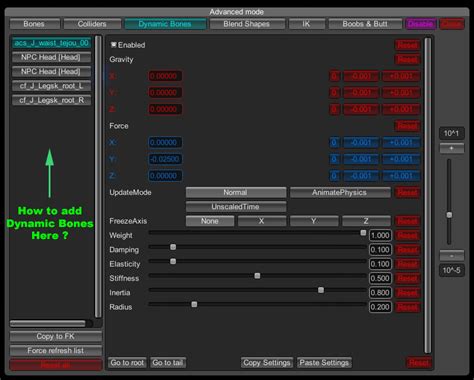Click the purple Disable button

[x=421, y=24]
